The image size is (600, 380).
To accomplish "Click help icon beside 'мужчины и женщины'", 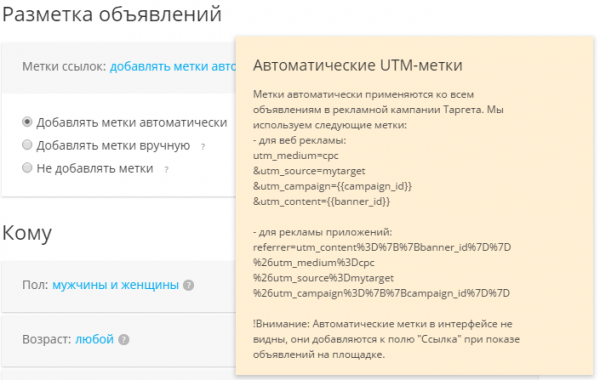I will coord(188,285).
